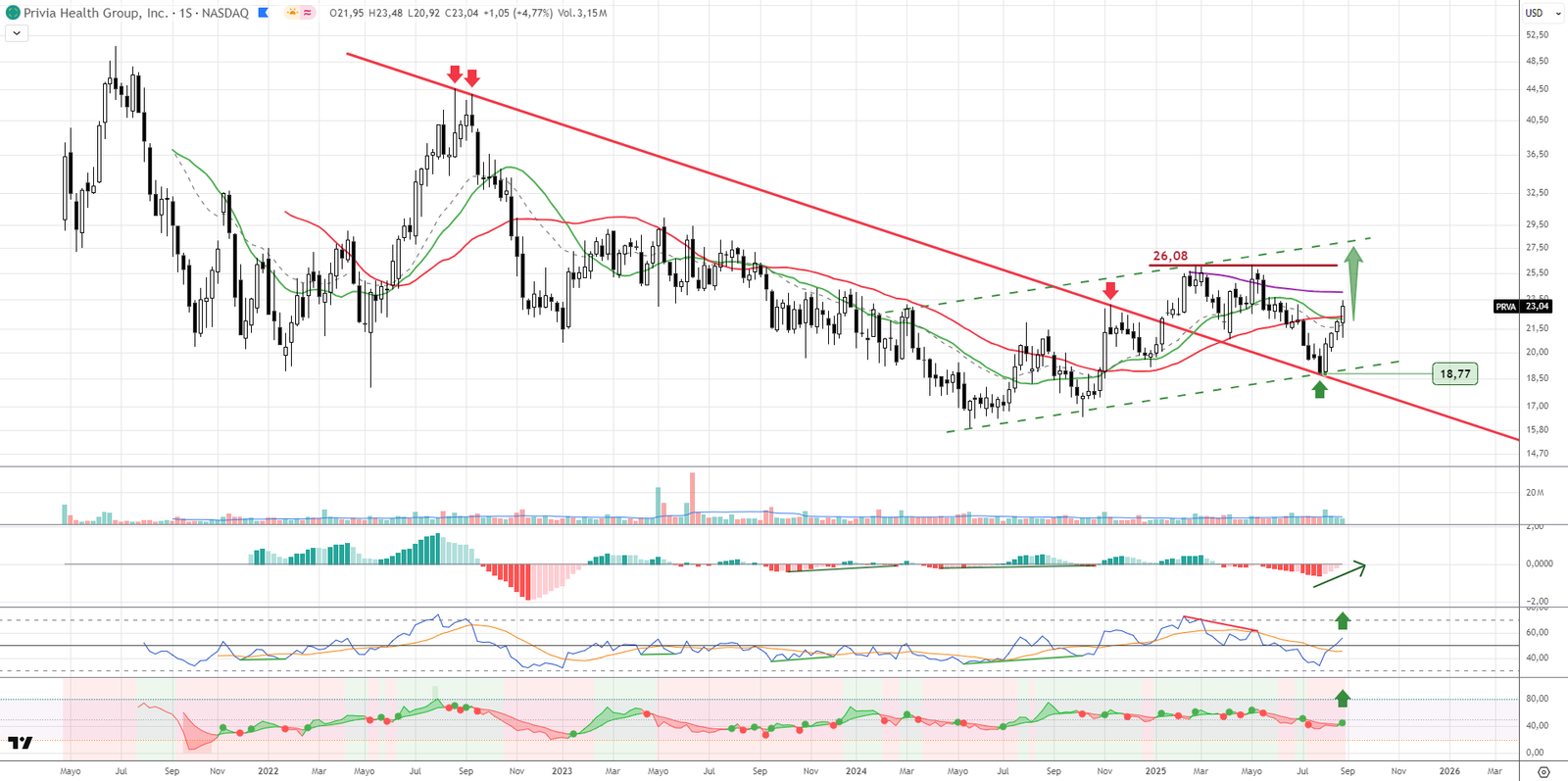1568x781 pixels.
Task: Select the 26,08 red horizontal resistance line label
Action: [1170, 256]
